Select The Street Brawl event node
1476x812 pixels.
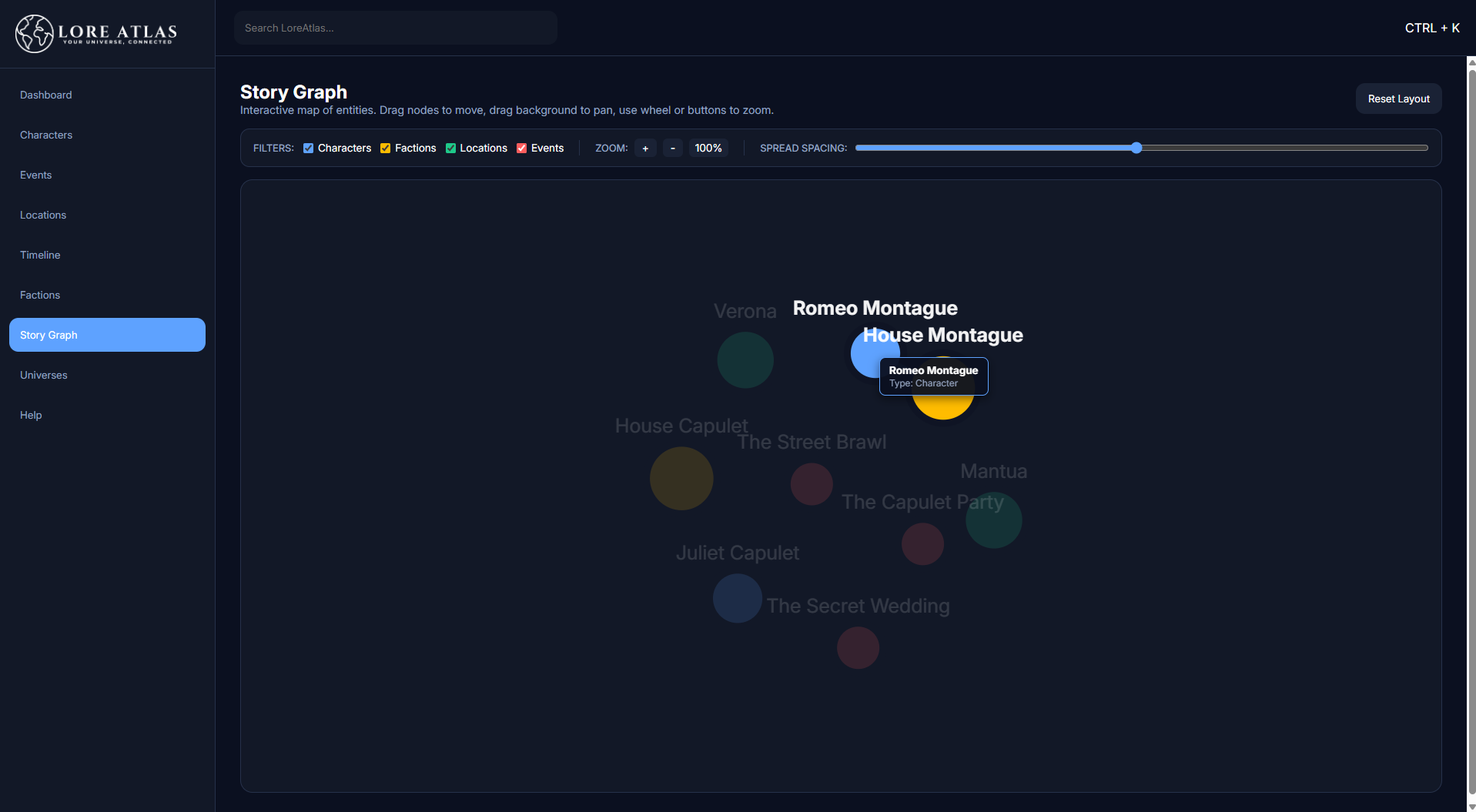[812, 483]
